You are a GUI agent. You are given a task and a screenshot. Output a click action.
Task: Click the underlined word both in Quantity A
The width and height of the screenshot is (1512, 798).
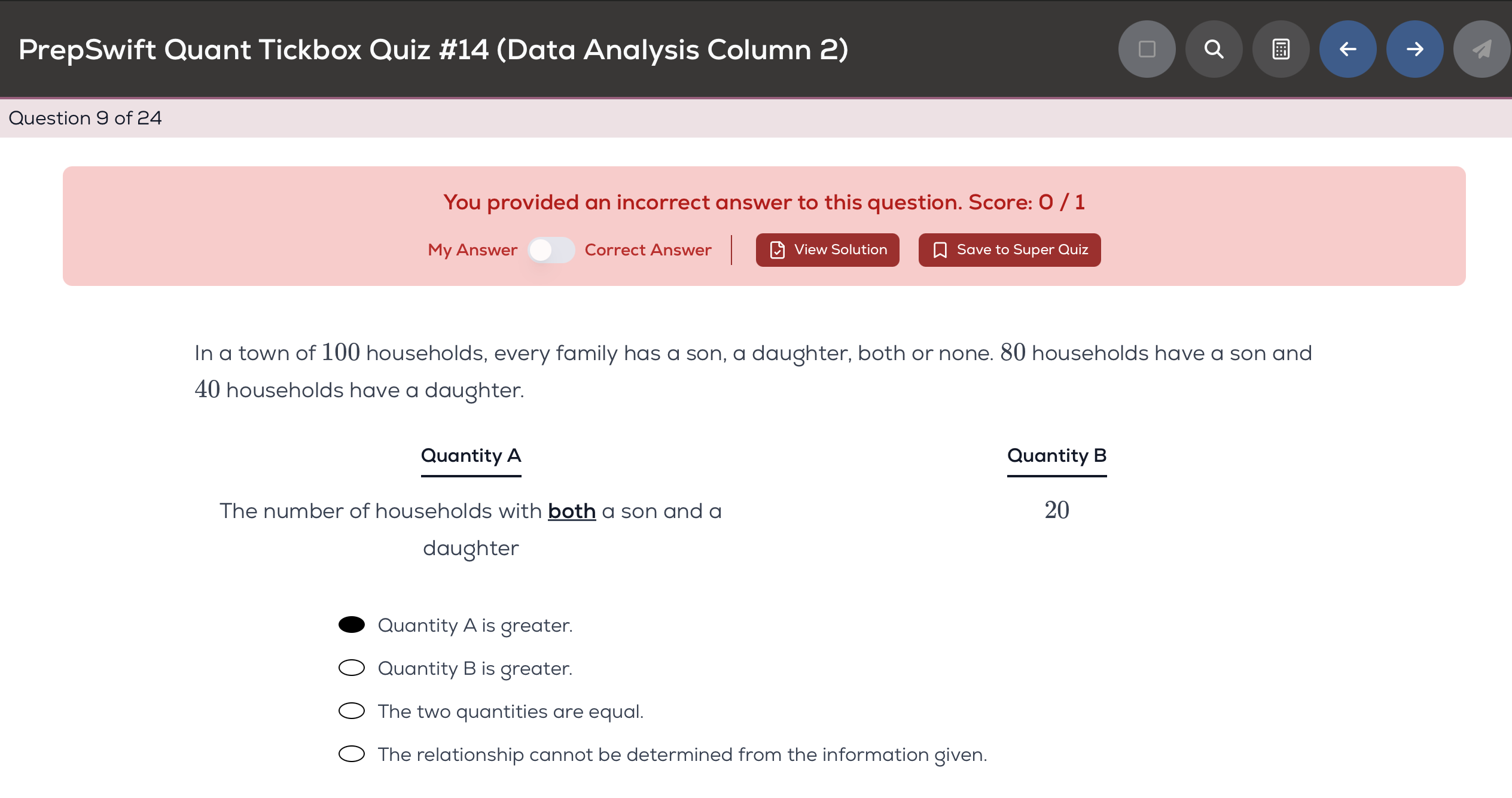pyautogui.click(x=572, y=511)
